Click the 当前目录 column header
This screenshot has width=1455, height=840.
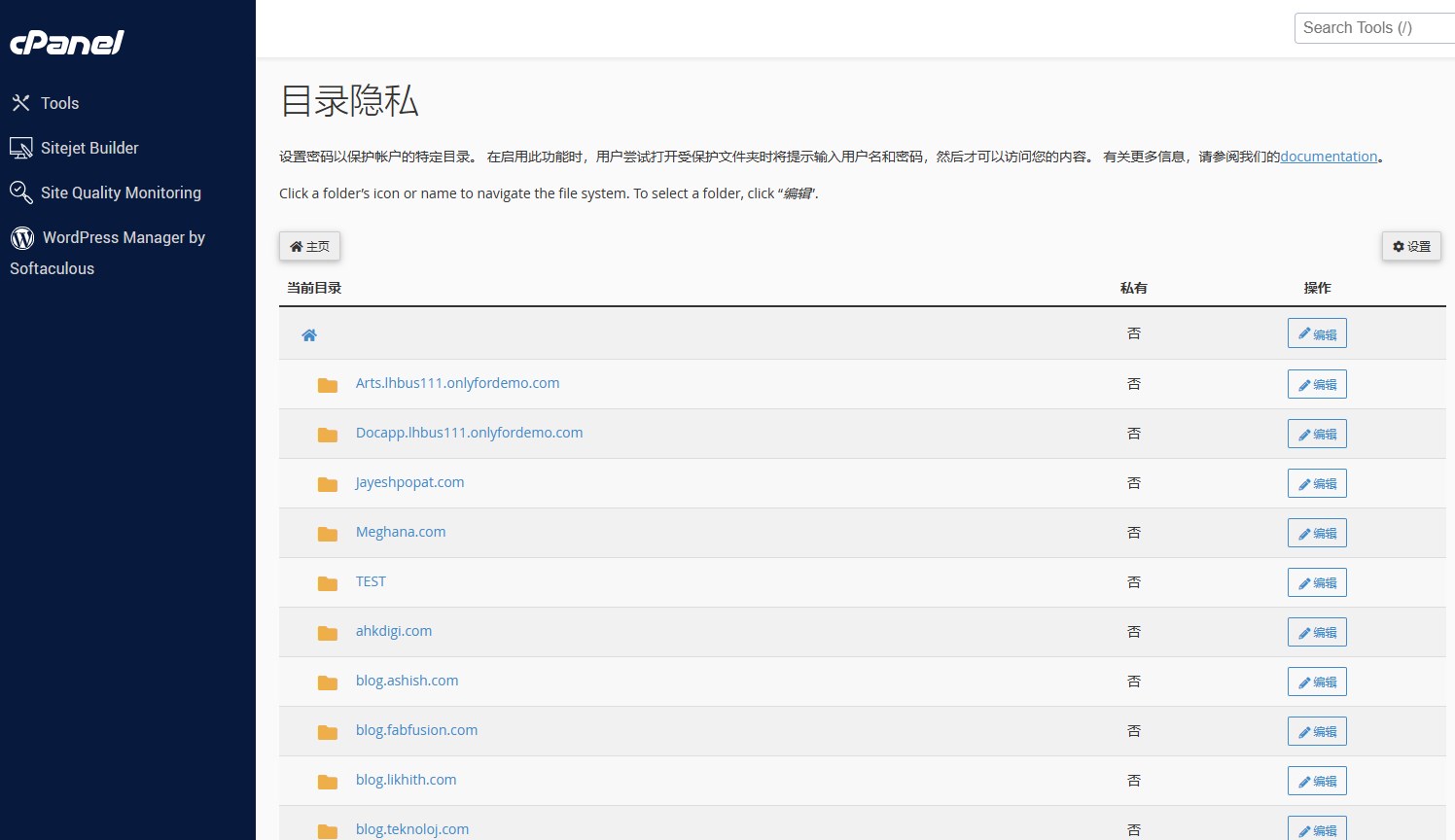click(314, 288)
